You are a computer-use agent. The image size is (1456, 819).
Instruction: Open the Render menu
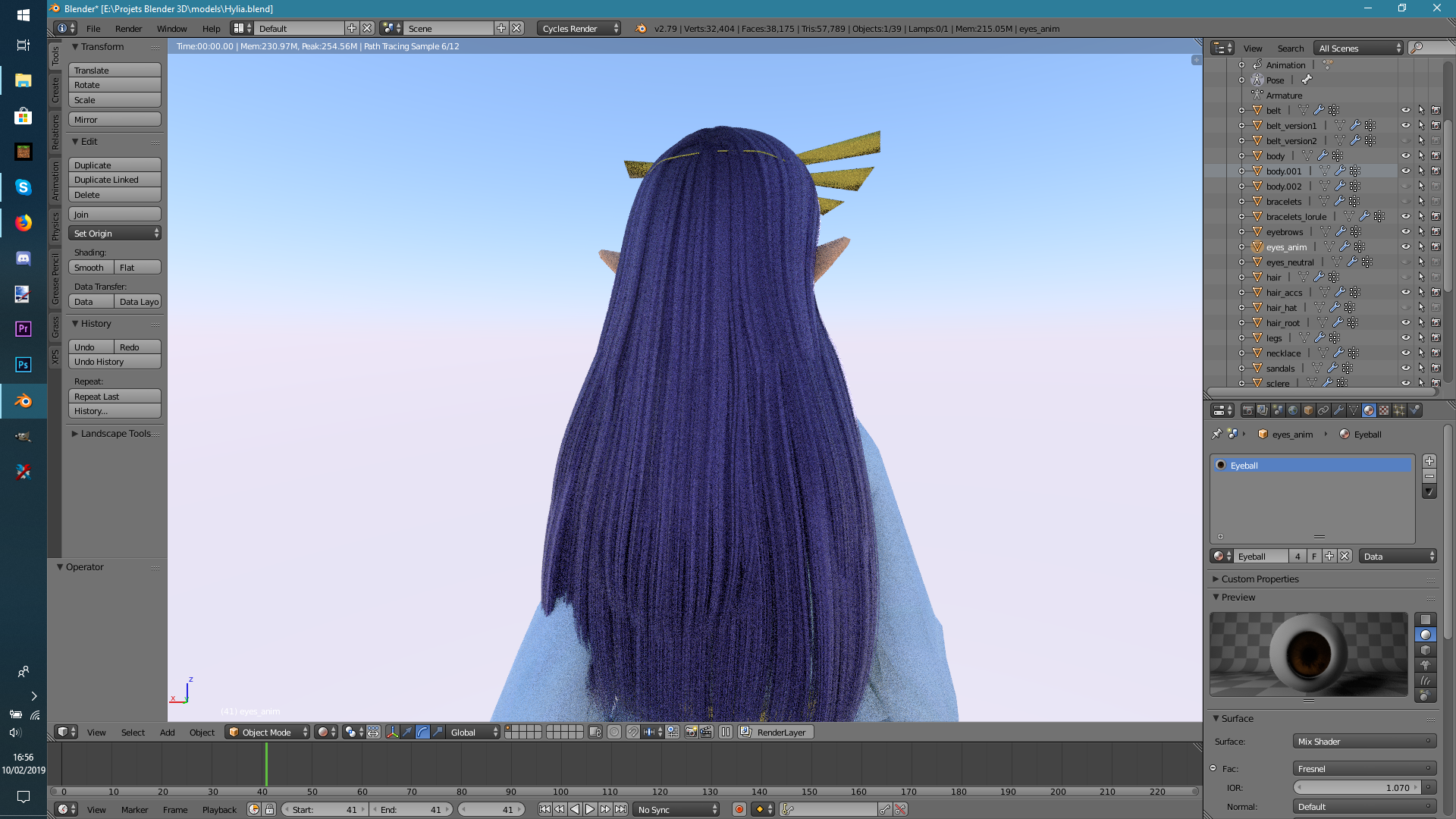pyautogui.click(x=128, y=29)
